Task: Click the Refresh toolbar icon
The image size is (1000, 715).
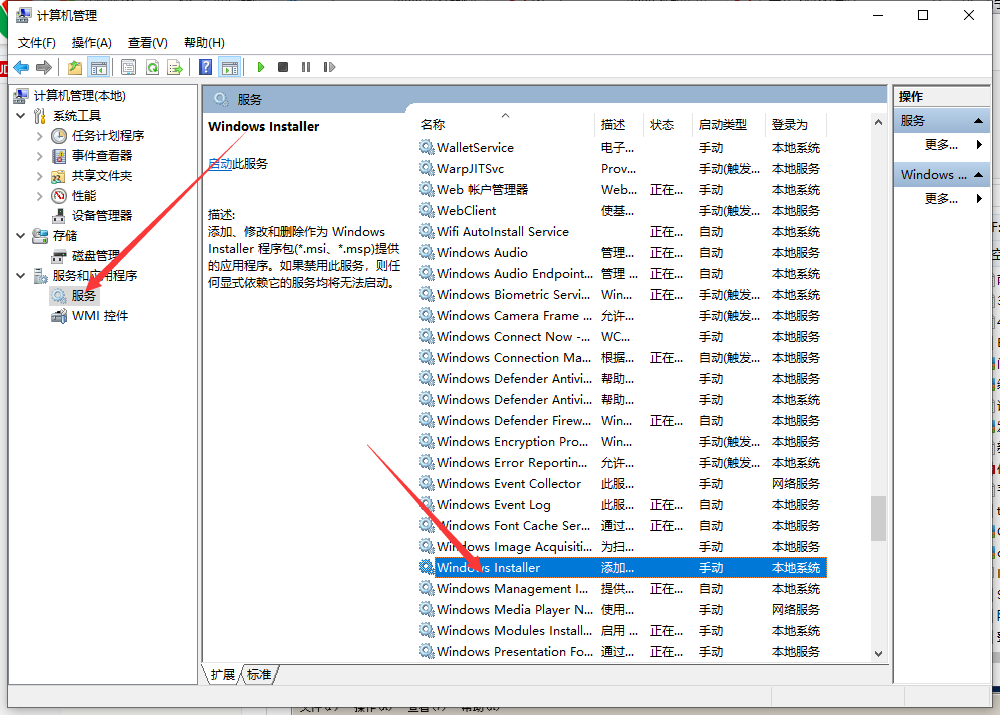Action: [x=152, y=67]
